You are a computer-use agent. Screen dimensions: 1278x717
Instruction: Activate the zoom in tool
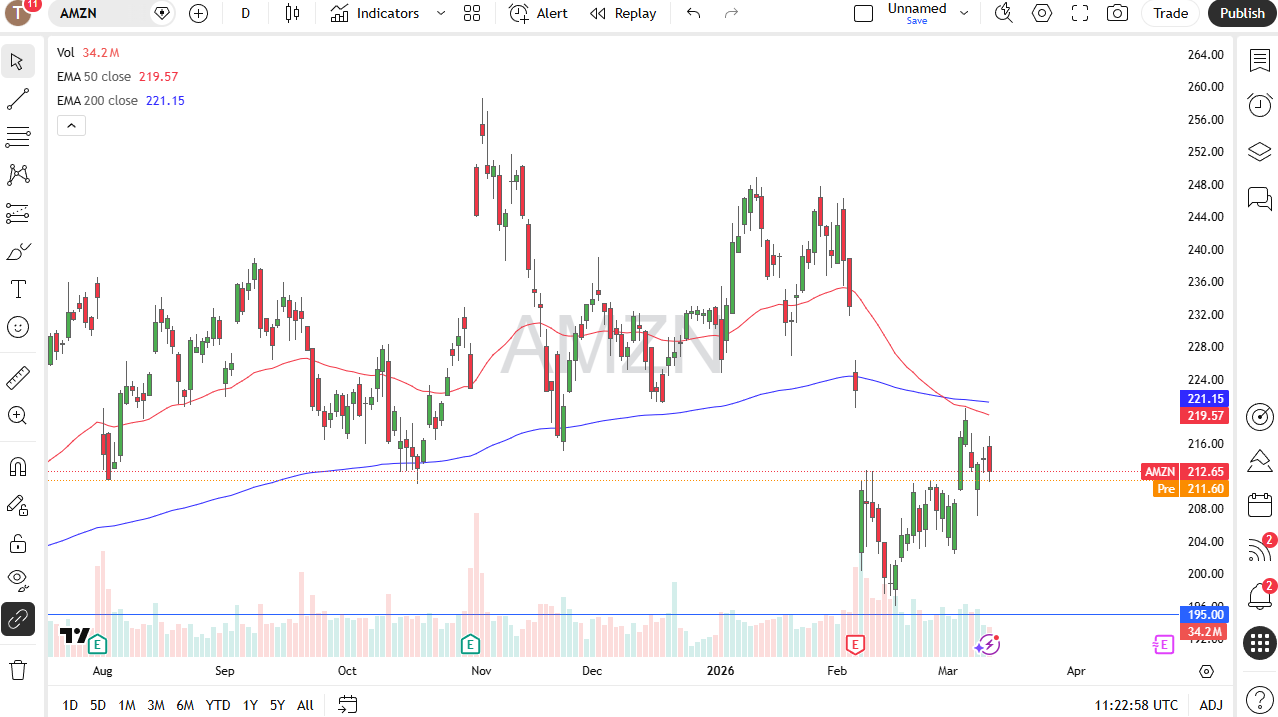(18, 415)
